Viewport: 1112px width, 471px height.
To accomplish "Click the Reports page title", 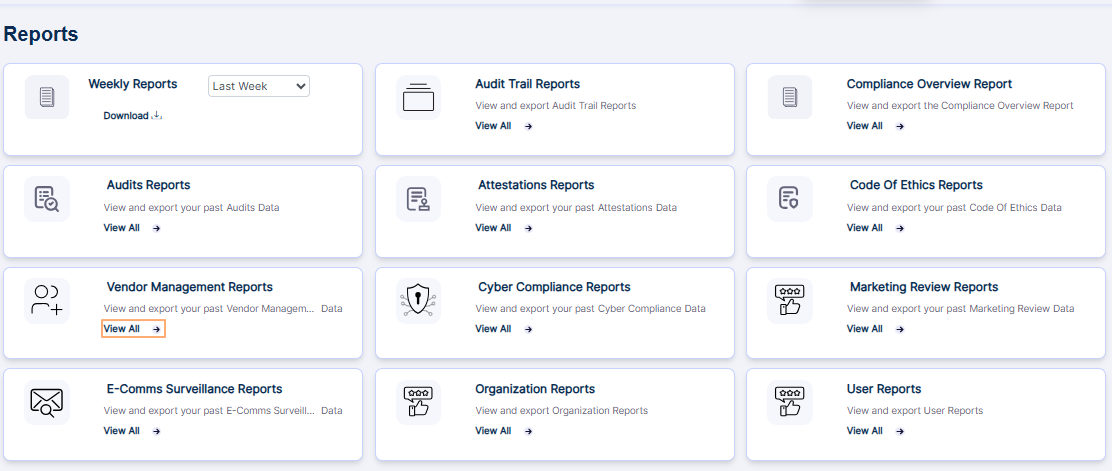I will pyautogui.click(x=41, y=34).
